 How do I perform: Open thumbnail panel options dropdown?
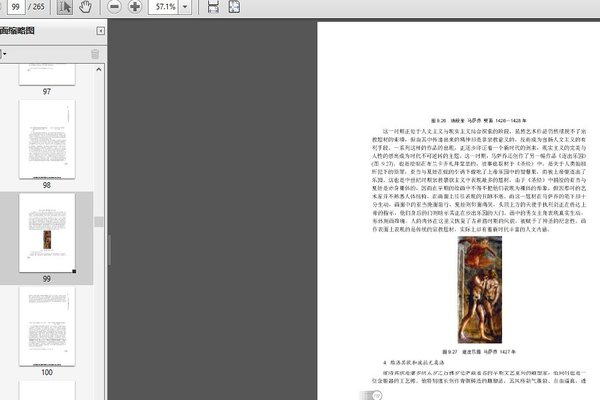coord(3,54)
